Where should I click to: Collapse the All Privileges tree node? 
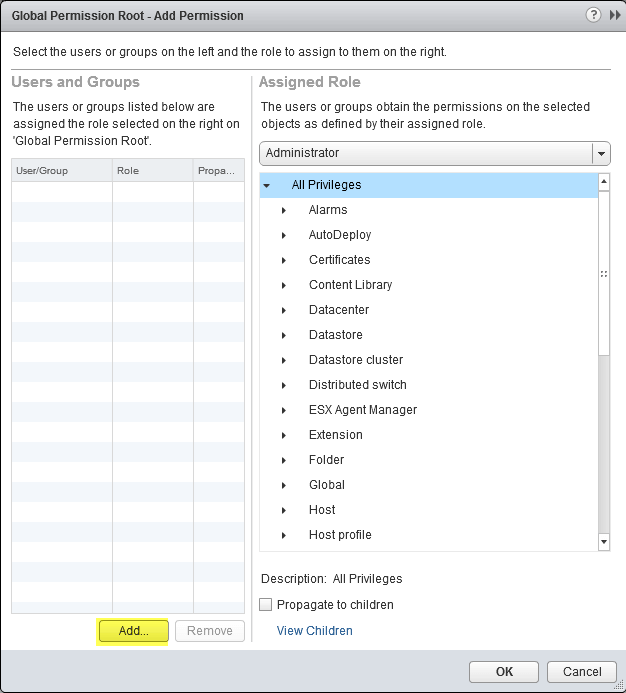(x=267, y=185)
